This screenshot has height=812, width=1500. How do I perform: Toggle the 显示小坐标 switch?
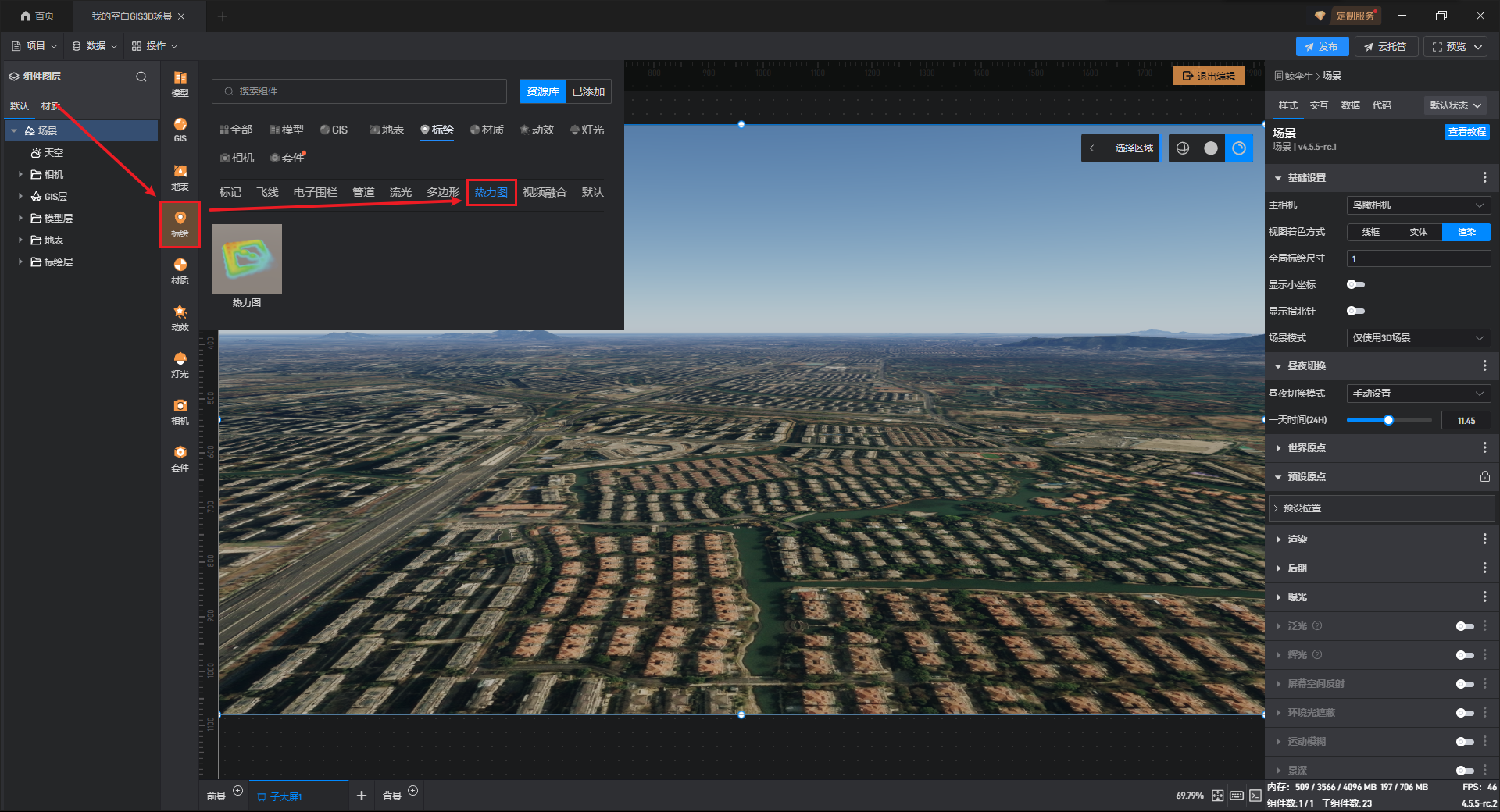1355,284
